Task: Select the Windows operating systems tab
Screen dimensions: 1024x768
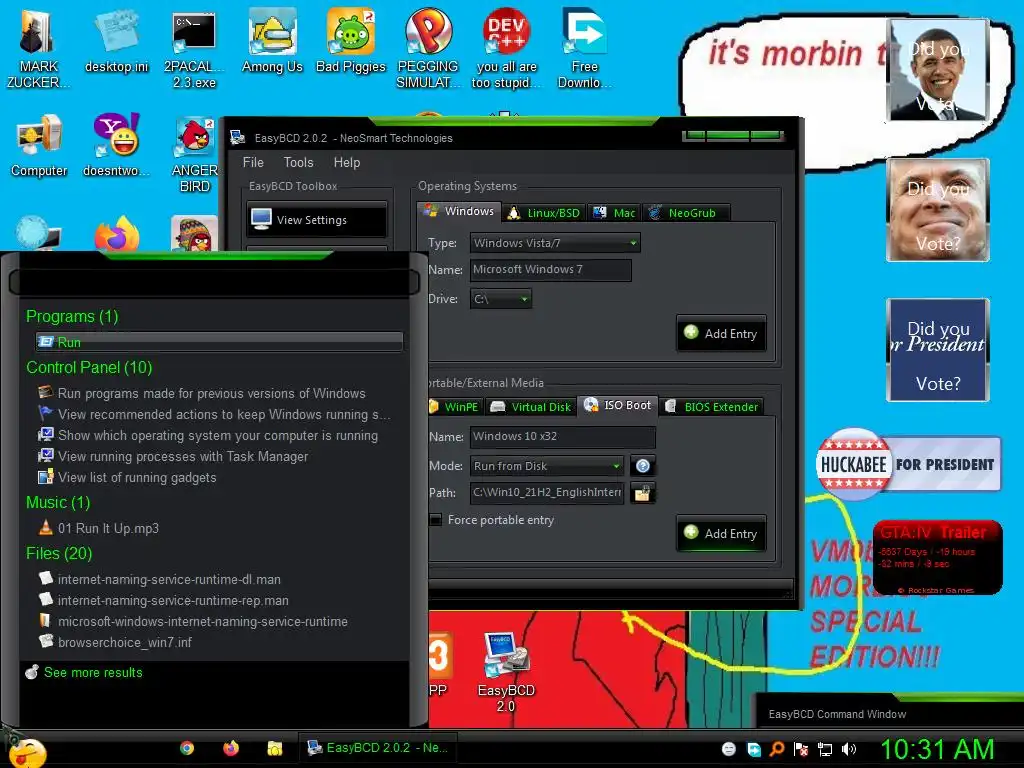Action: pos(459,211)
